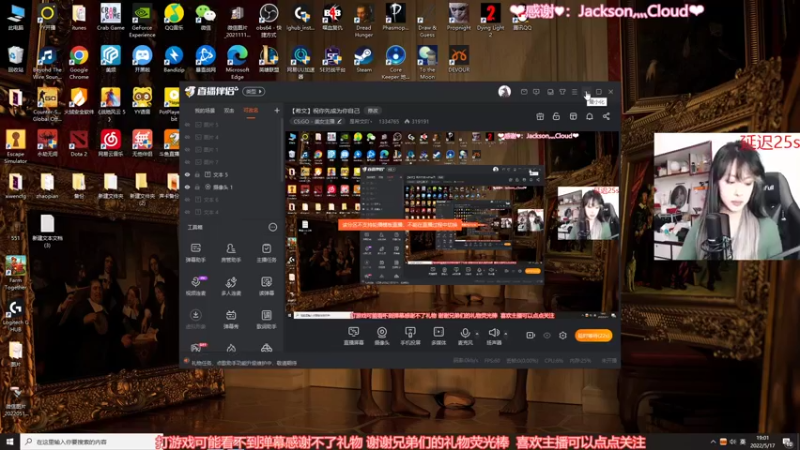Open the 读弹幕 read-danmaku tool
Viewport: 800px width, 450px height.
(x=266, y=286)
